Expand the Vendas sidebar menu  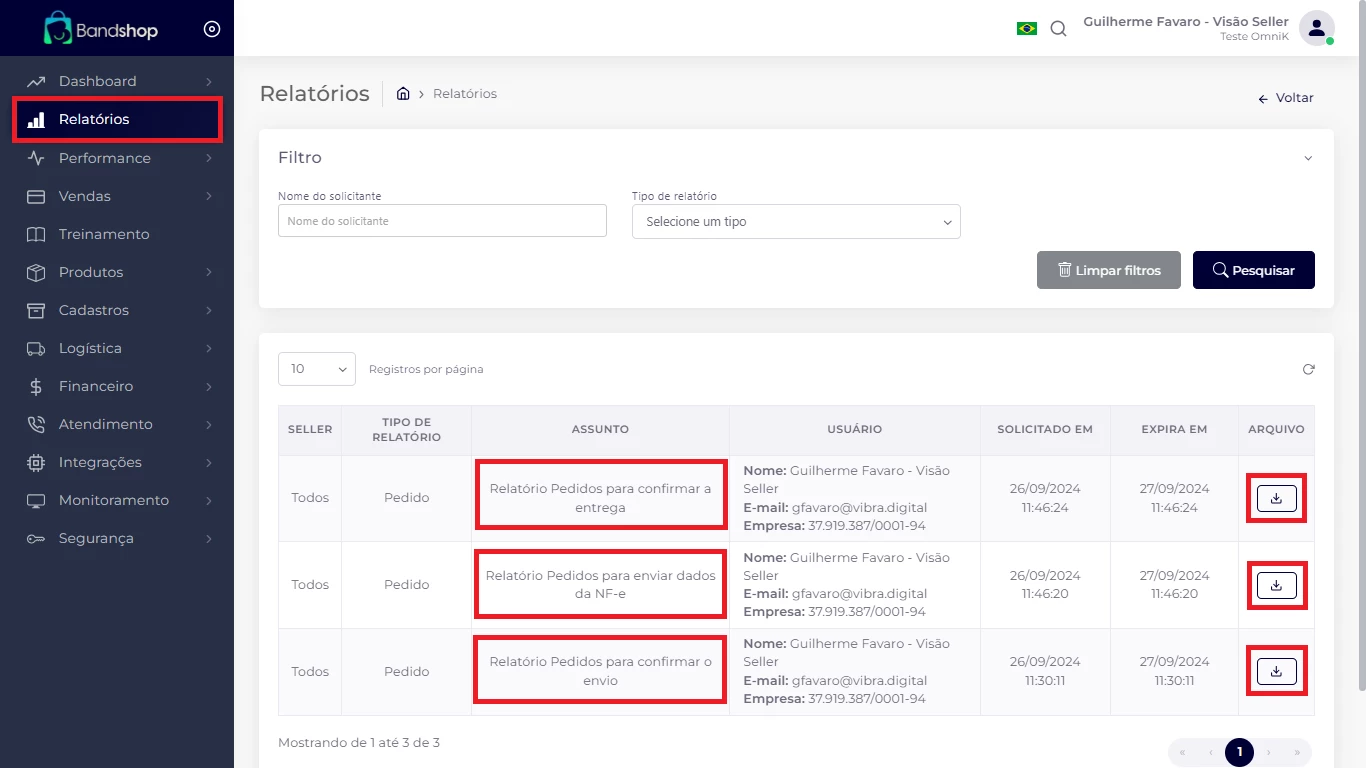tap(120, 196)
